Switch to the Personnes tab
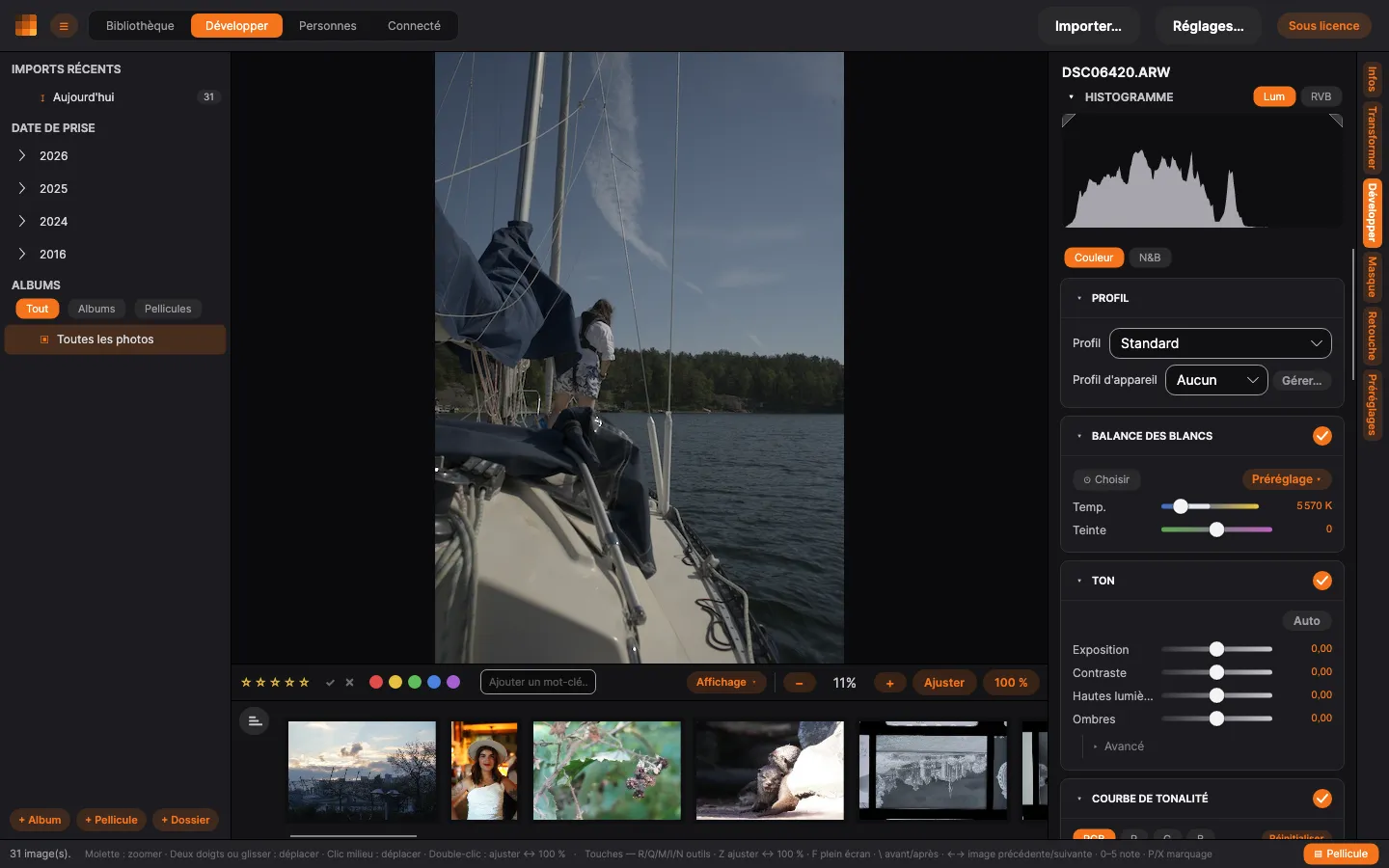This screenshot has width=1389, height=868. (328, 26)
